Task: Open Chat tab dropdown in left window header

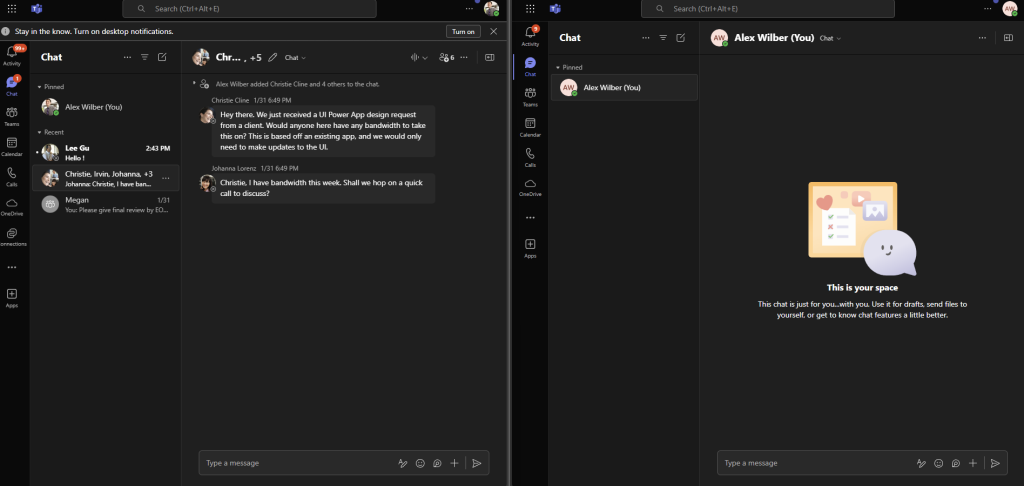Action: coord(295,57)
